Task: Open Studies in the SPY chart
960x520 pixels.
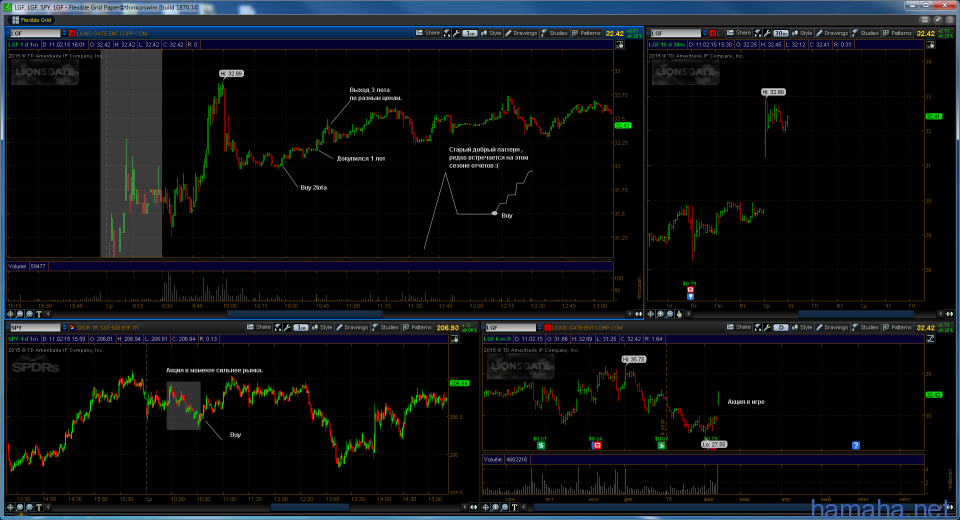Action: 385,328
